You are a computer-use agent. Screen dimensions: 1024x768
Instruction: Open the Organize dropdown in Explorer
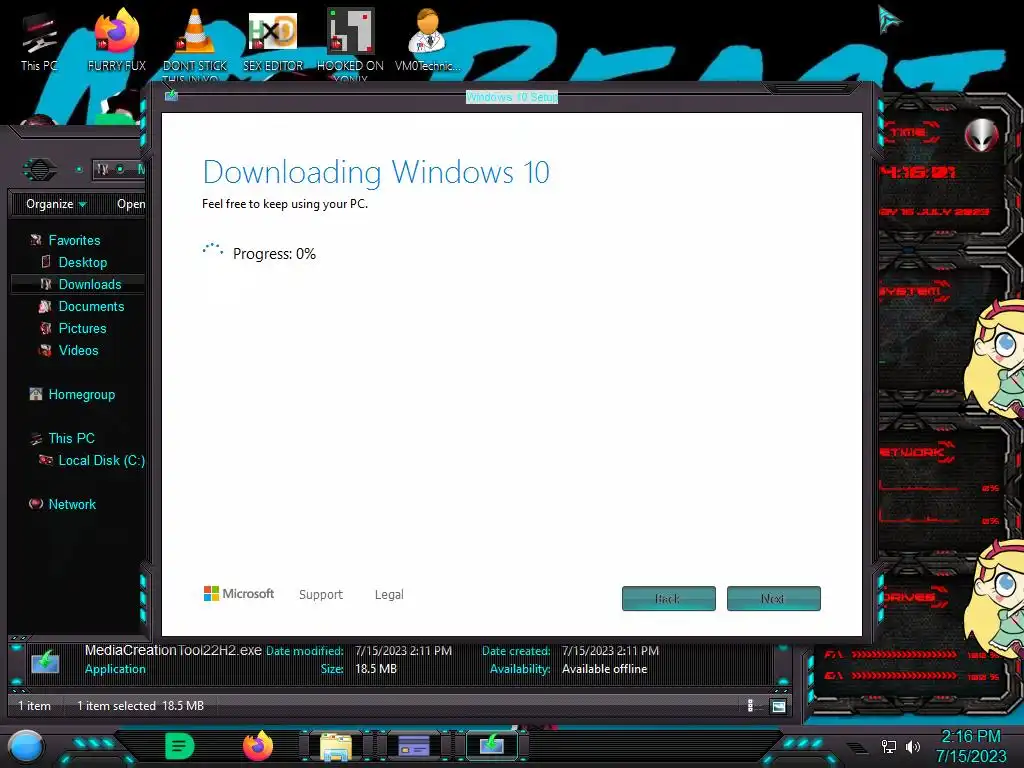[56, 204]
